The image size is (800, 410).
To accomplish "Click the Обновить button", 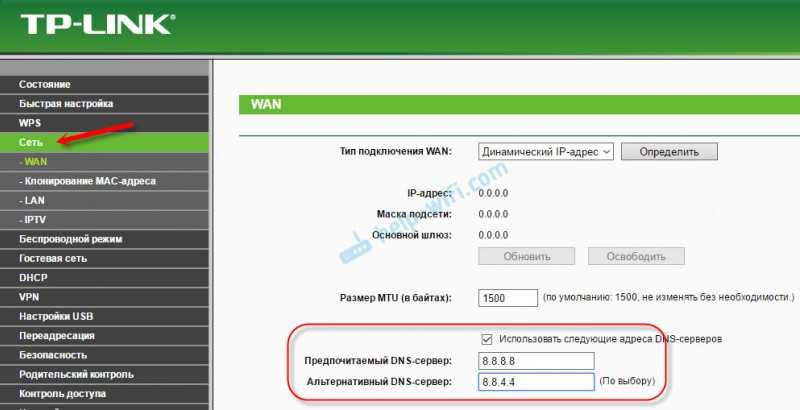I will (527, 256).
